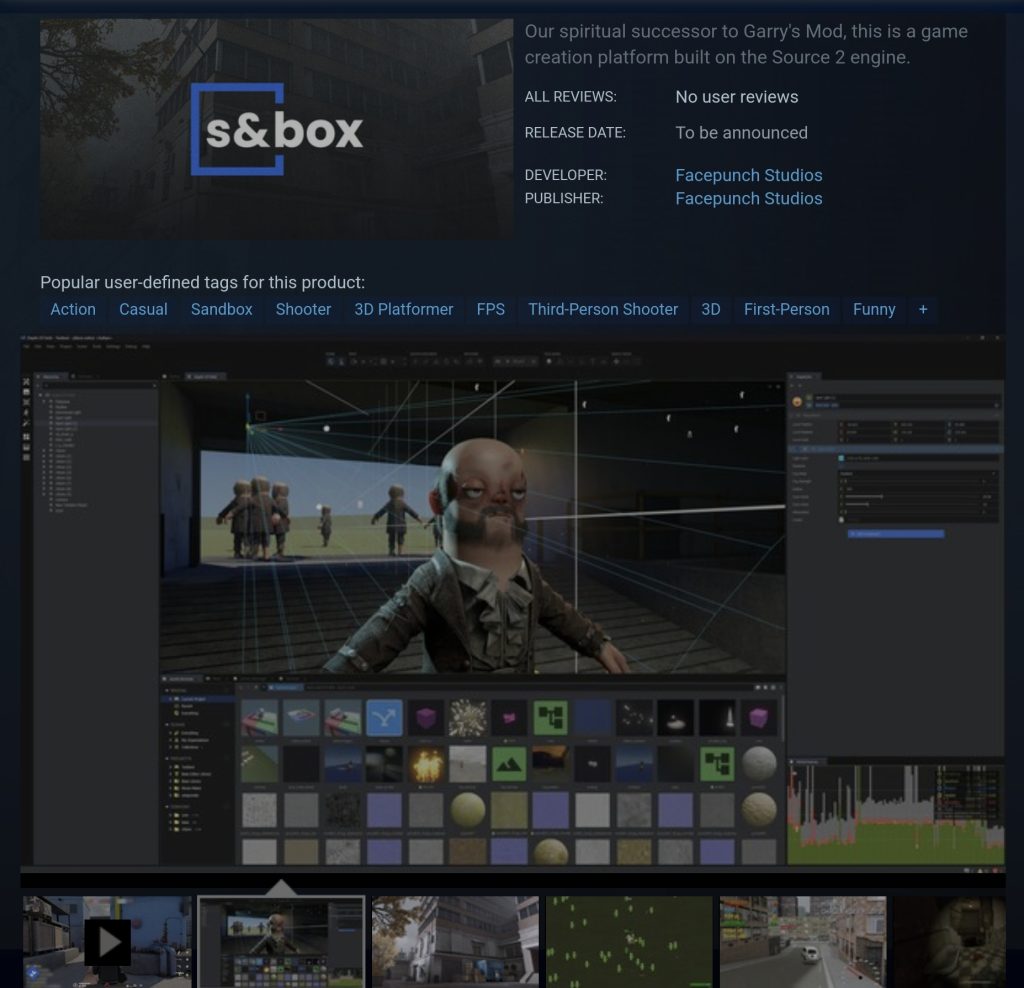Click "Popular user-defined tags for this product:" heading
1024x988 pixels.
click(202, 282)
